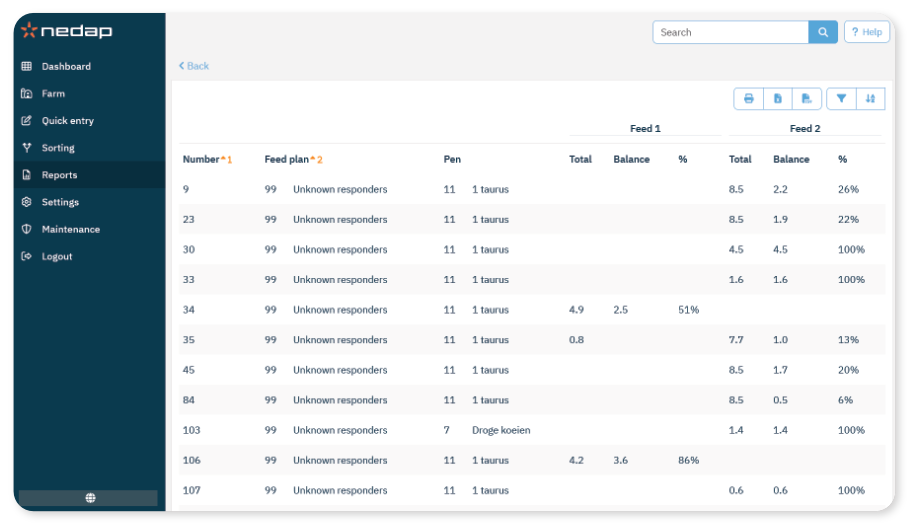Open the Help button

866,32
